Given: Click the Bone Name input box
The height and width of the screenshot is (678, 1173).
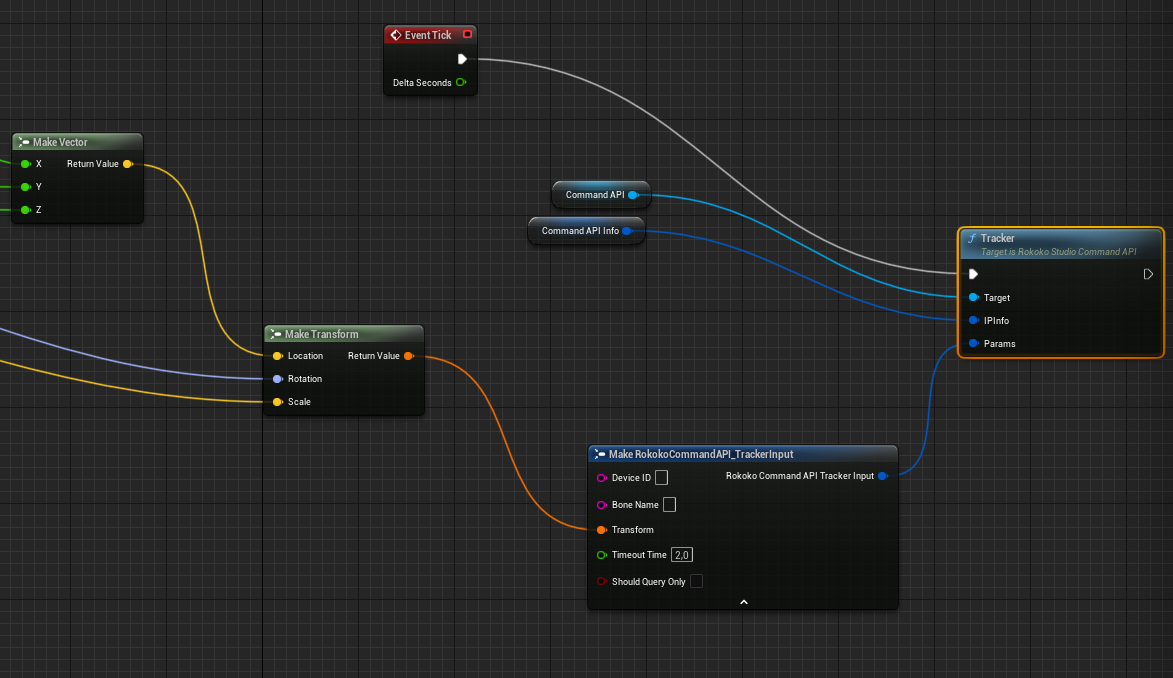Looking at the screenshot, I should pyautogui.click(x=668, y=504).
